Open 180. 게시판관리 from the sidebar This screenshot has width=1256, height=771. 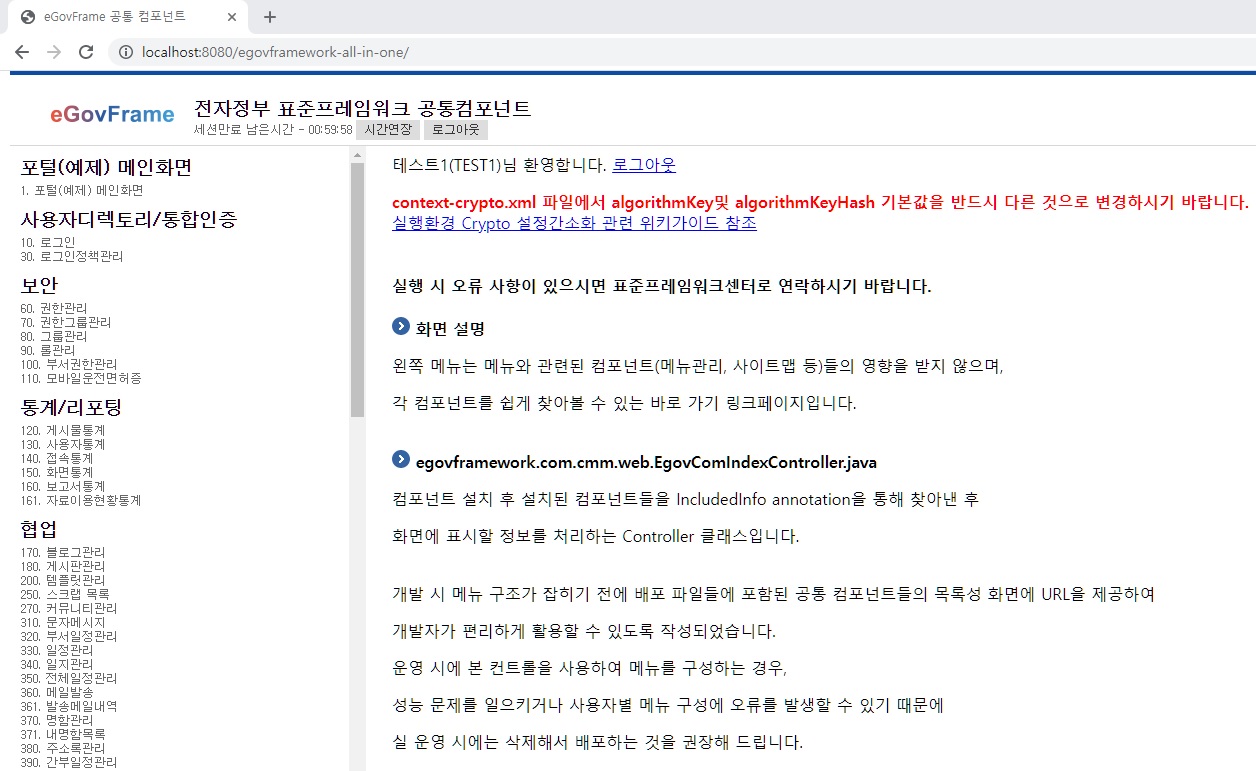tap(62, 566)
